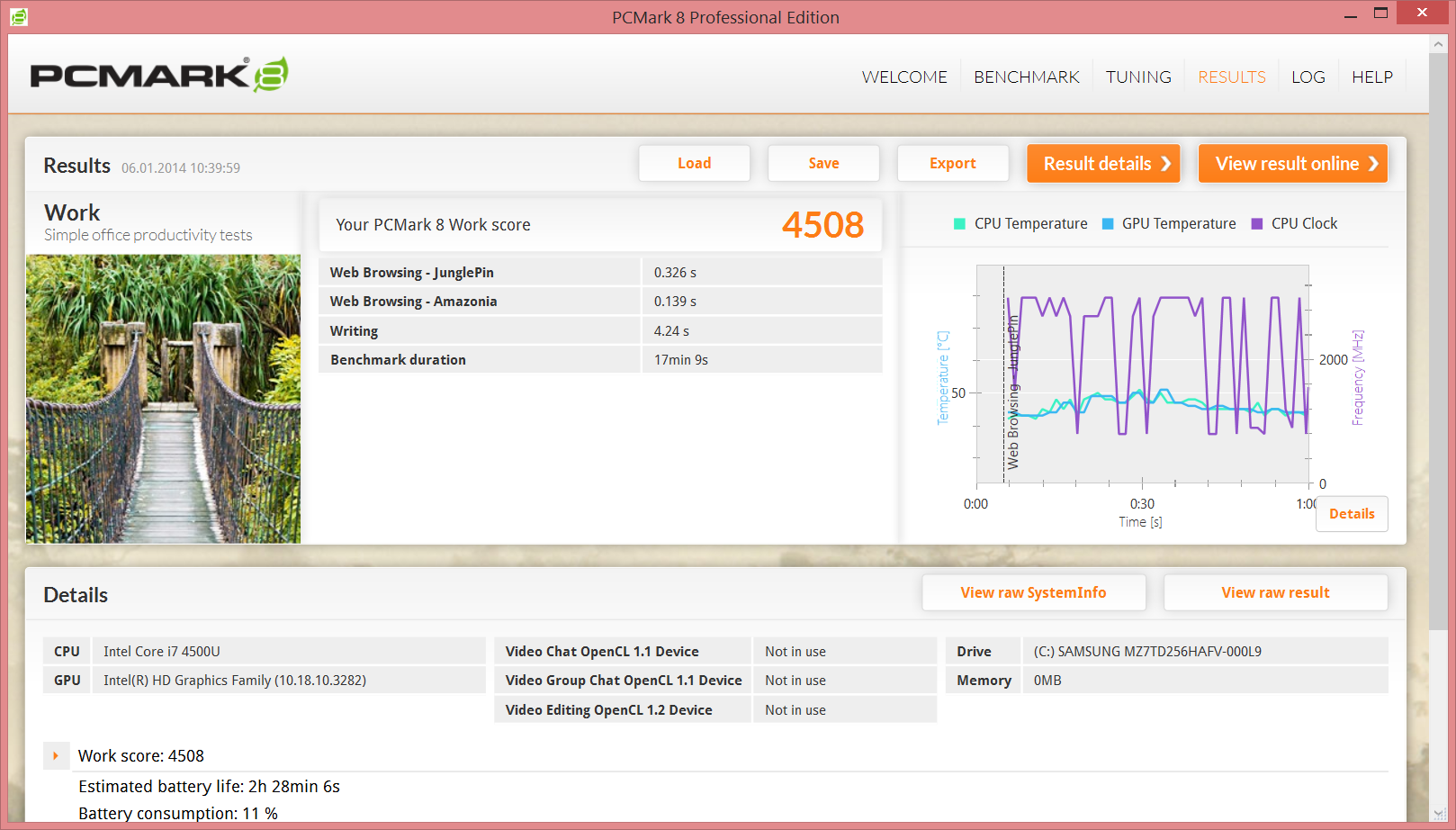1456x830 pixels.
Task: Click the monitoring chart area
Action: coord(1143,374)
